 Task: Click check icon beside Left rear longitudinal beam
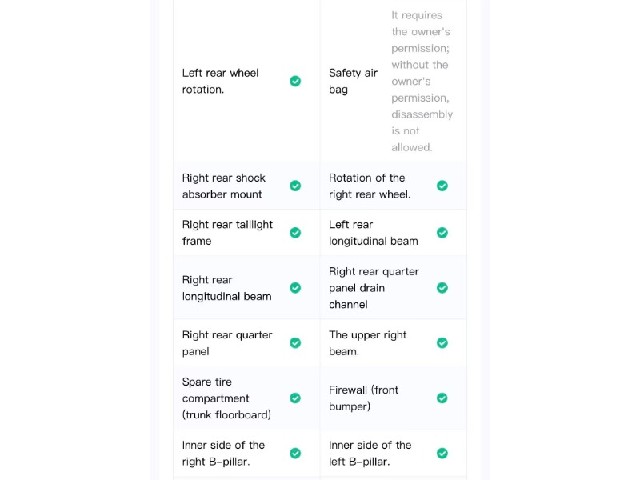(x=442, y=233)
